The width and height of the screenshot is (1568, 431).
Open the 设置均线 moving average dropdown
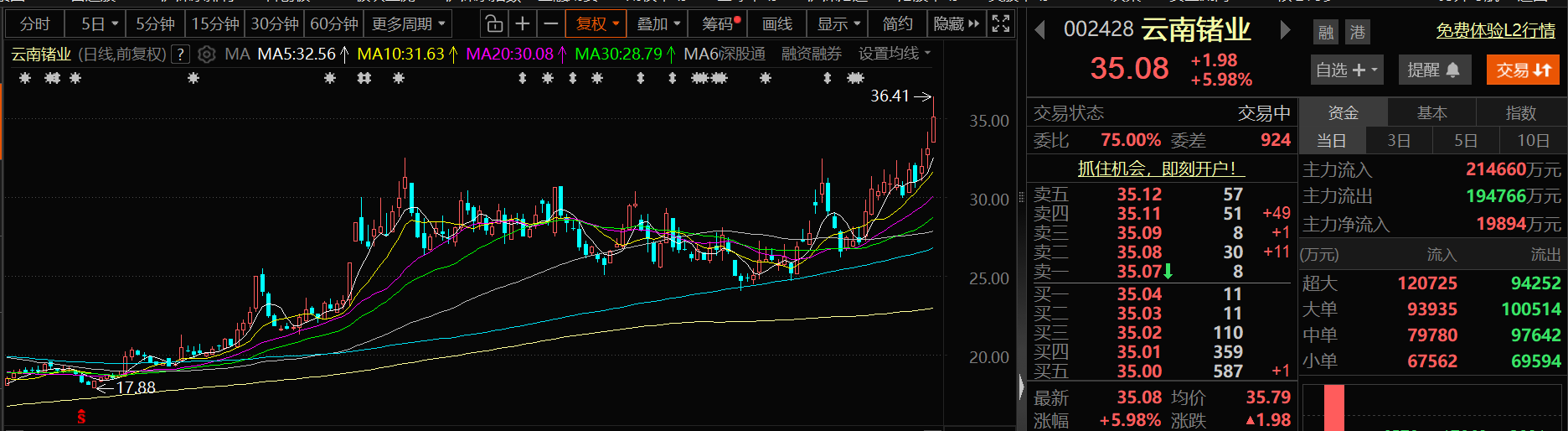click(894, 54)
